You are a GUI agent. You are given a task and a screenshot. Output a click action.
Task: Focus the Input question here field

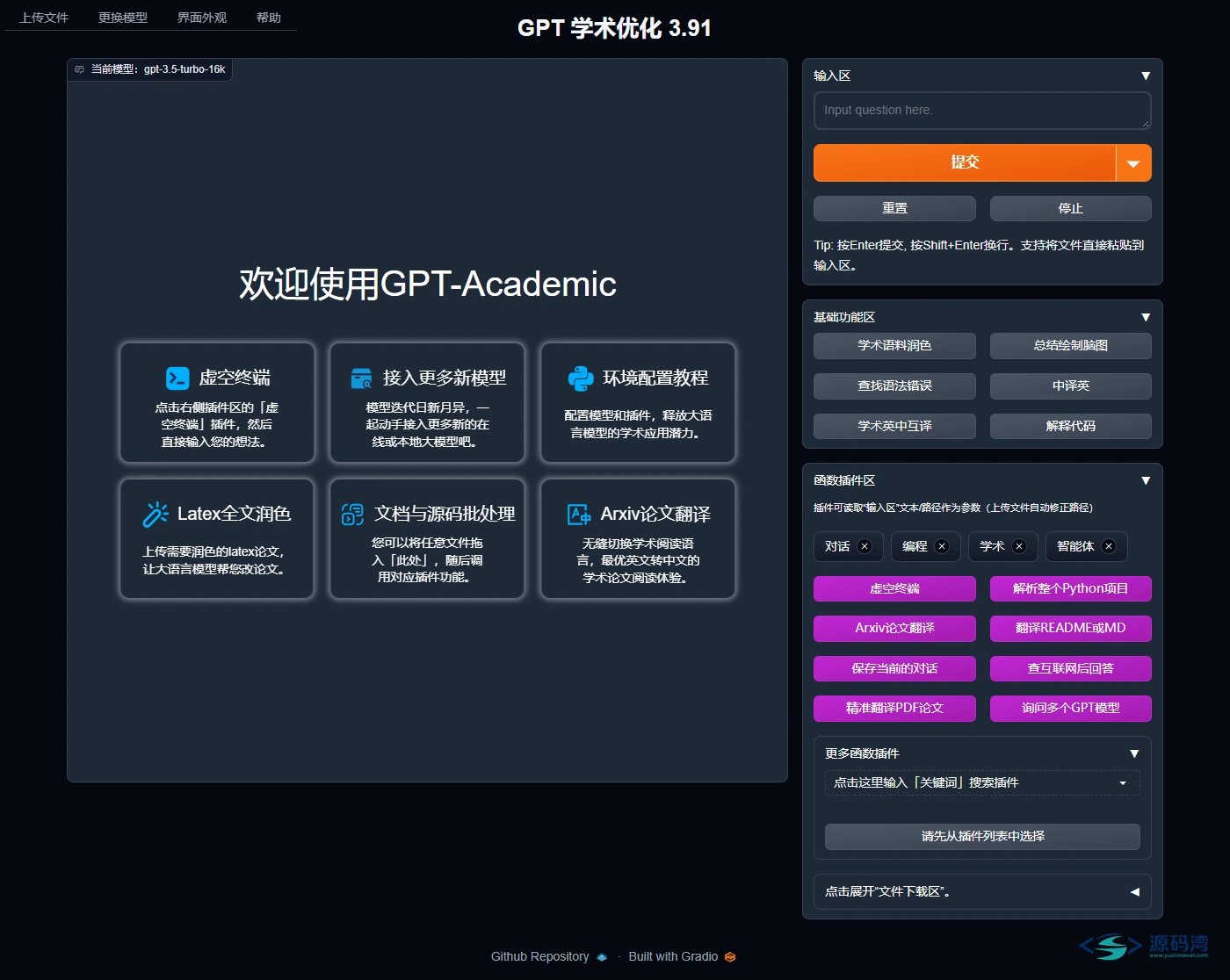(x=982, y=111)
